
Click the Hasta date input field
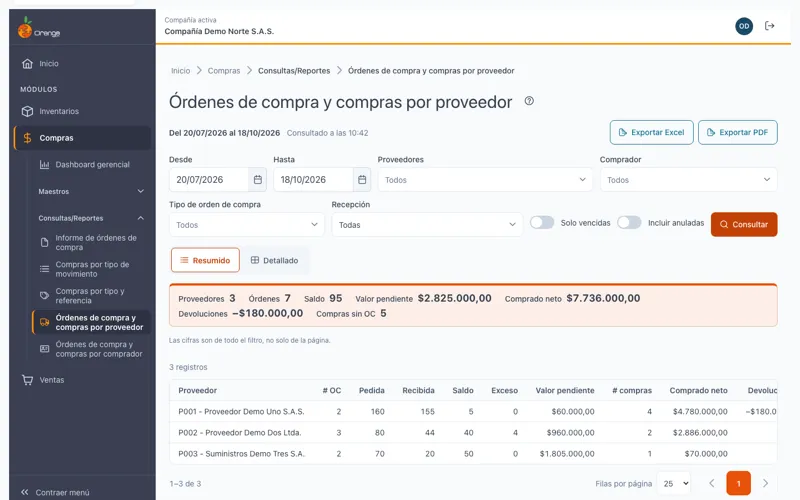[314, 180]
